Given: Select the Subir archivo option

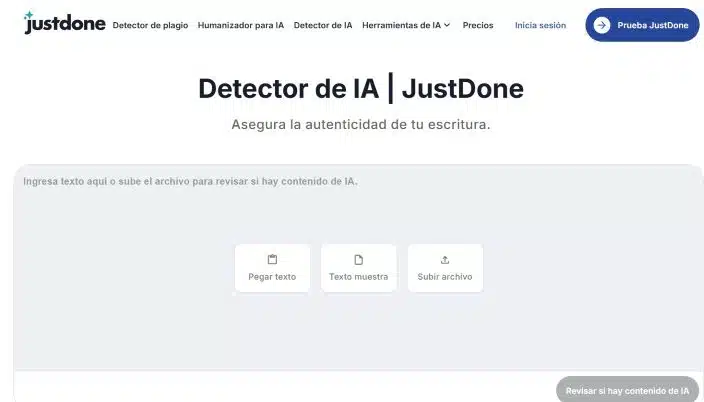Looking at the screenshot, I should click(445, 277).
